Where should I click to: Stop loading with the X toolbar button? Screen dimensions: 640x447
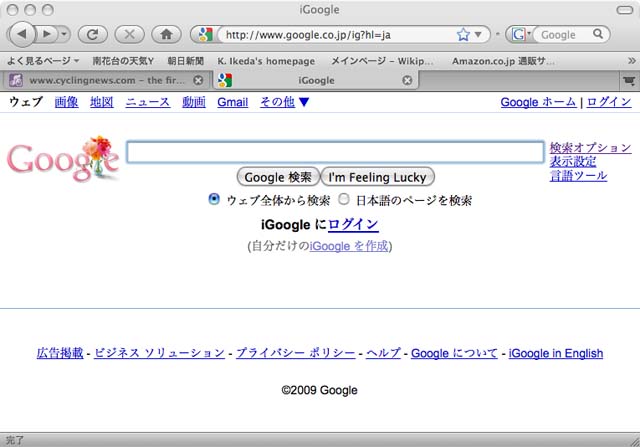pyautogui.click(x=129, y=34)
